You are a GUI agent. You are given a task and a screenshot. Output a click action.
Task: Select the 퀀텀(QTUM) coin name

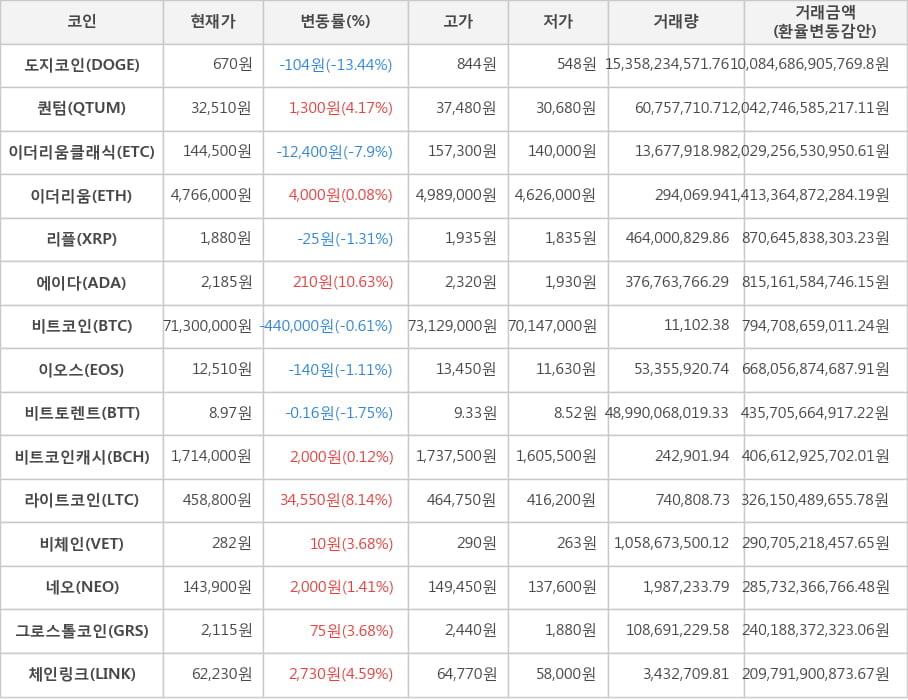tap(82, 108)
